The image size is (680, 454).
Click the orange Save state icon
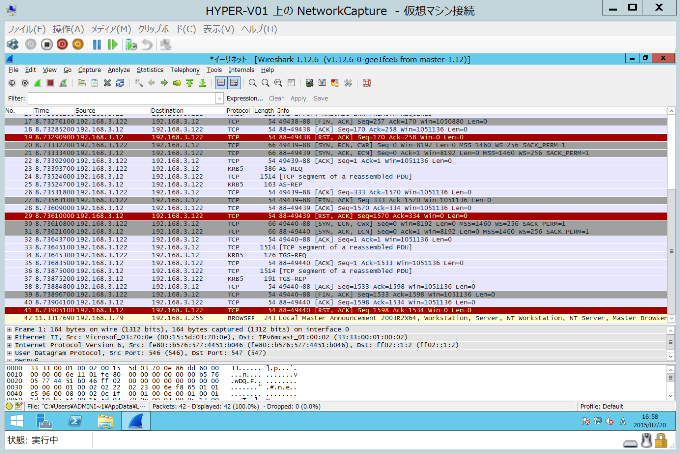coord(78,44)
